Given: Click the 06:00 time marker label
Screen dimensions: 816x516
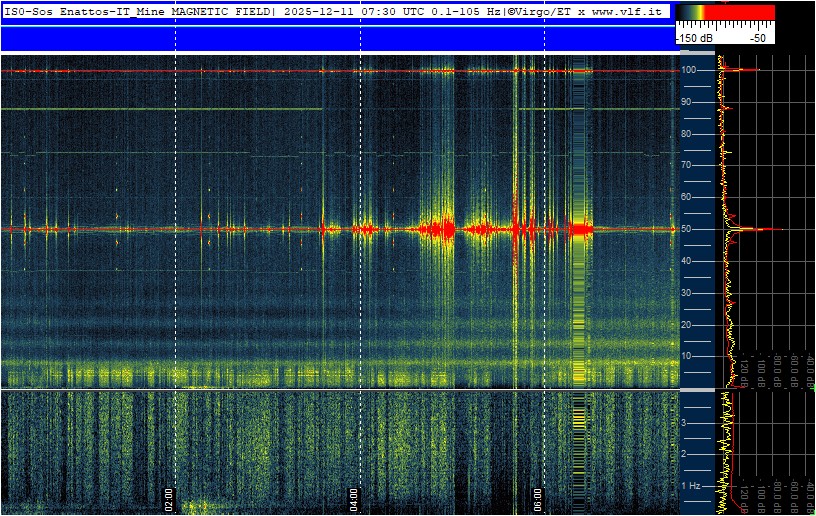Looking at the screenshot, I should (538, 500).
